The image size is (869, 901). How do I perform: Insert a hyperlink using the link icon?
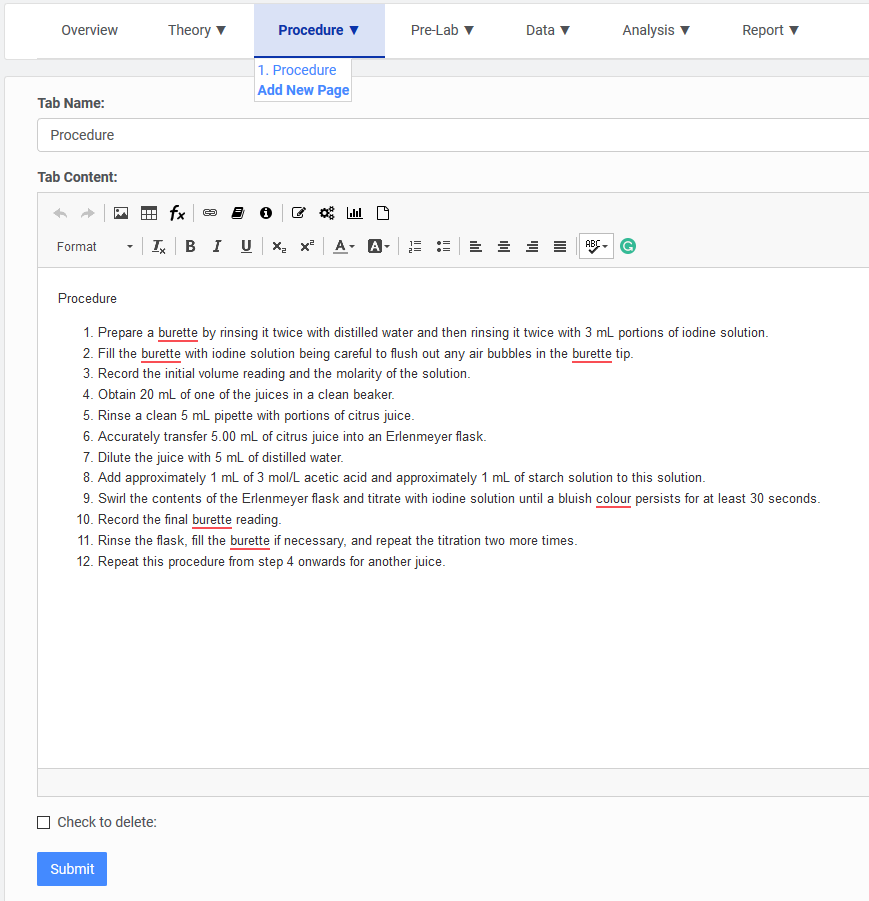(x=210, y=213)
